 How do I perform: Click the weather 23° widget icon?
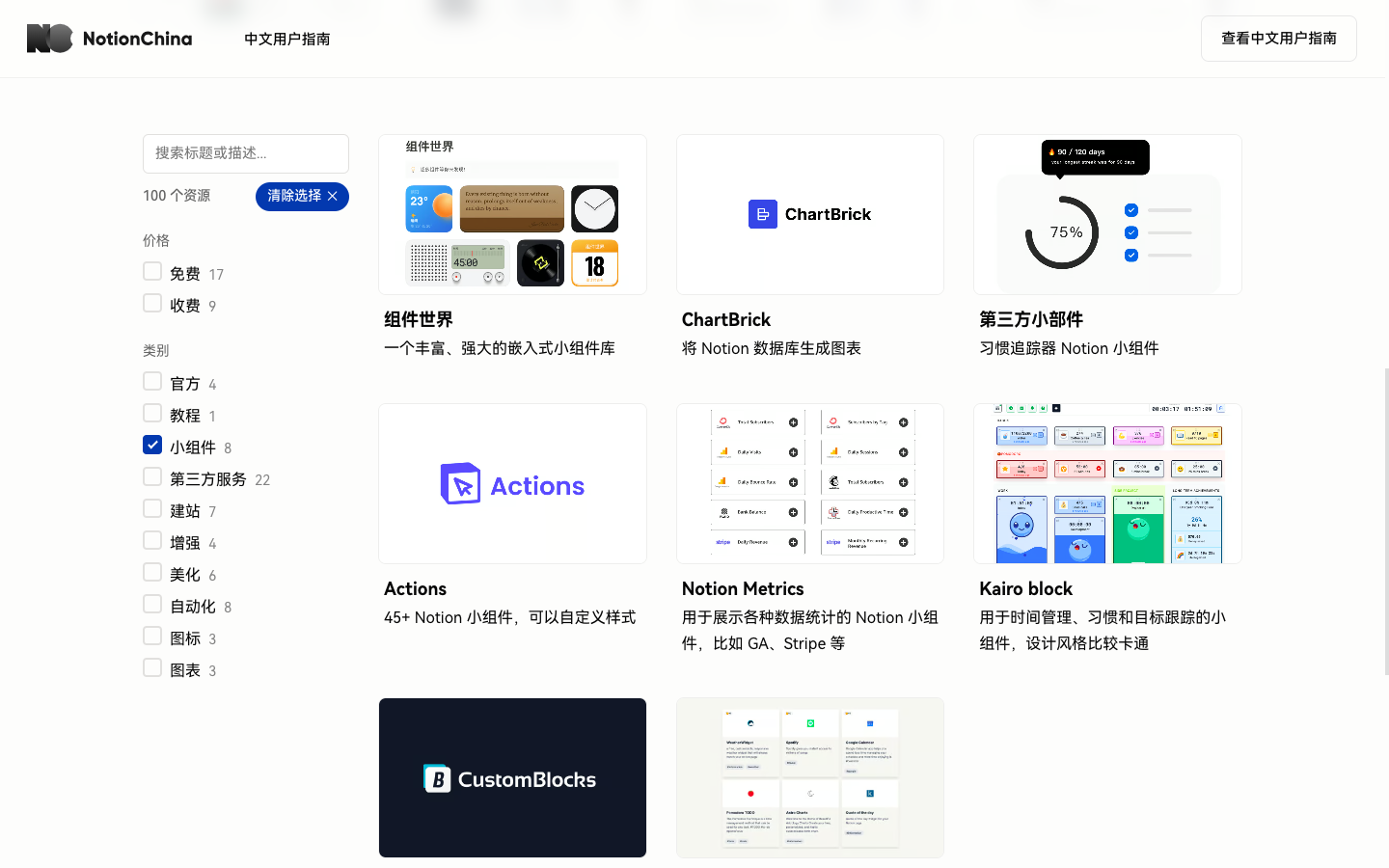pos(428,208)
